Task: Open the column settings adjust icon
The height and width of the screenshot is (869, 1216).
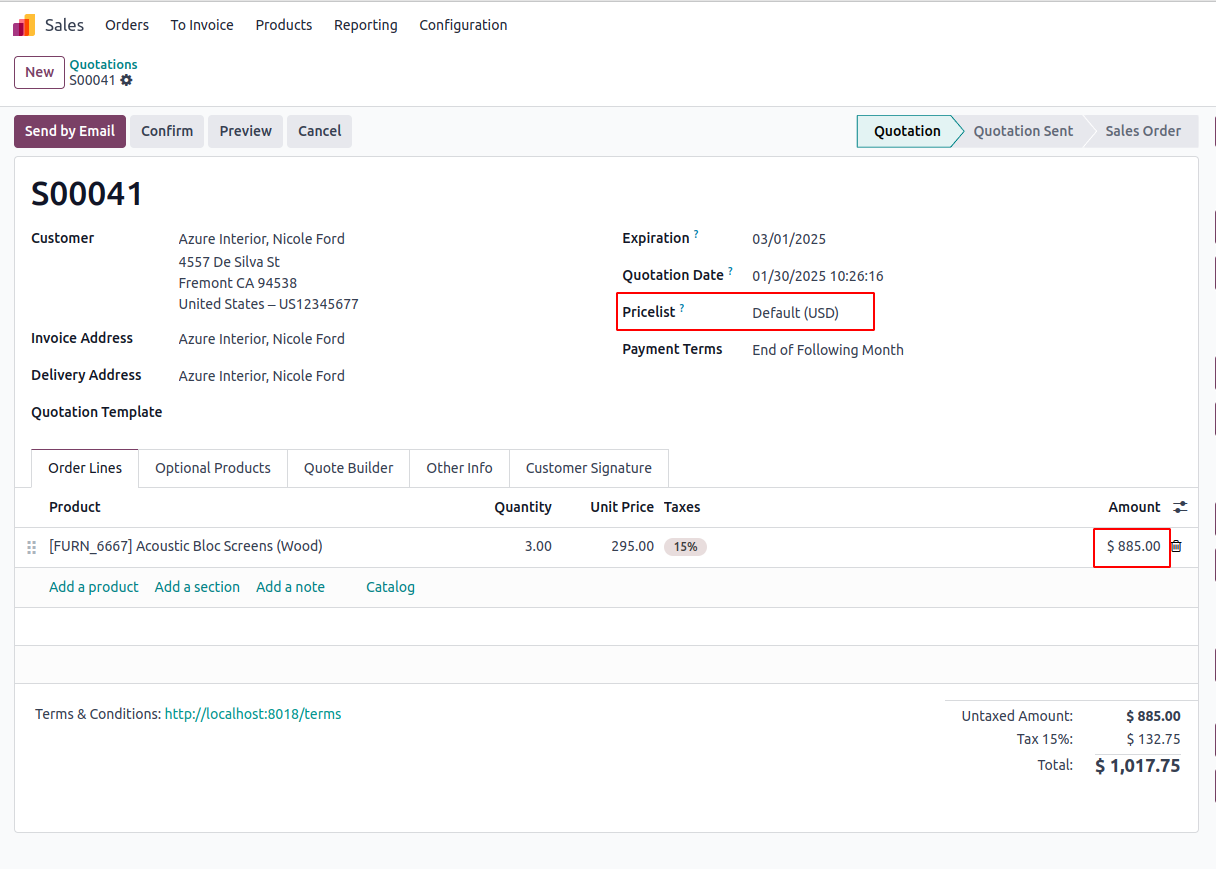Action: [1180, 507]
